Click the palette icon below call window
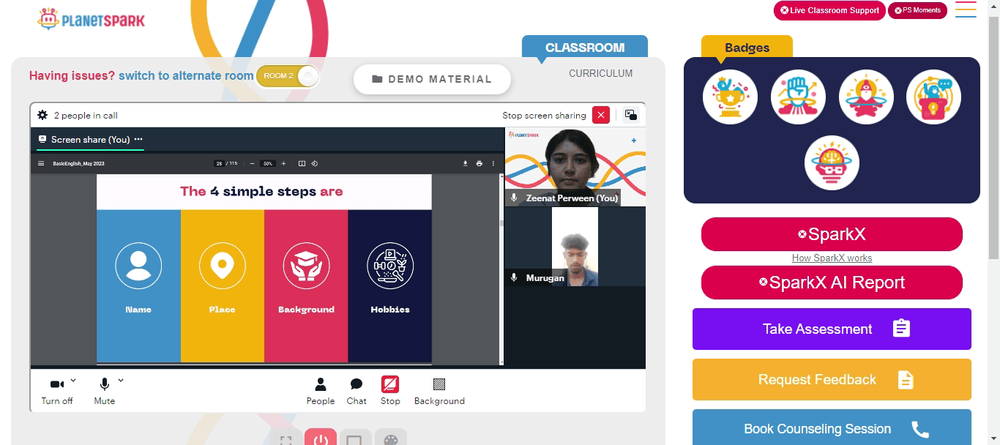 tap(390, 439)
